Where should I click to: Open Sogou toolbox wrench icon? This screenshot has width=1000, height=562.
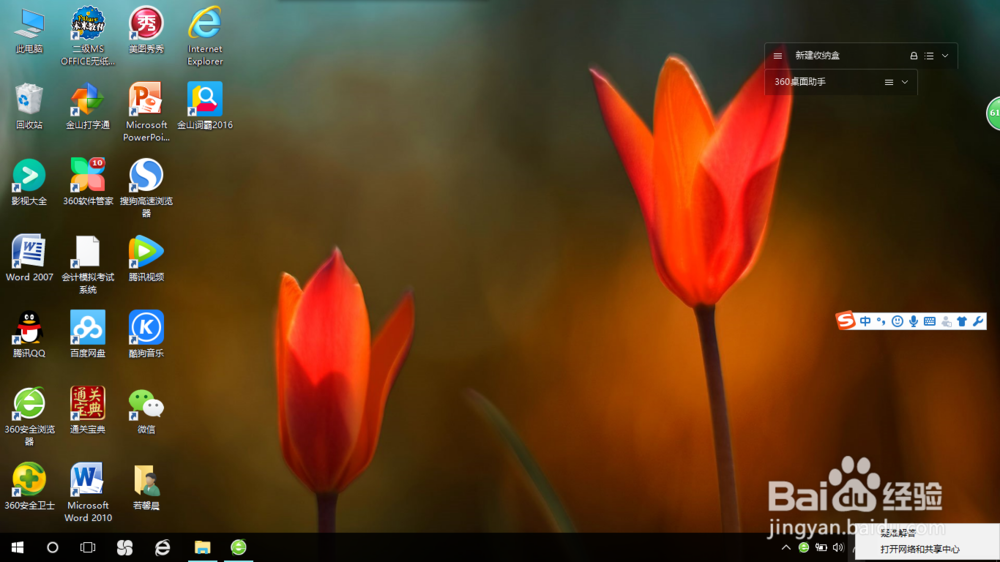point(978,321)
